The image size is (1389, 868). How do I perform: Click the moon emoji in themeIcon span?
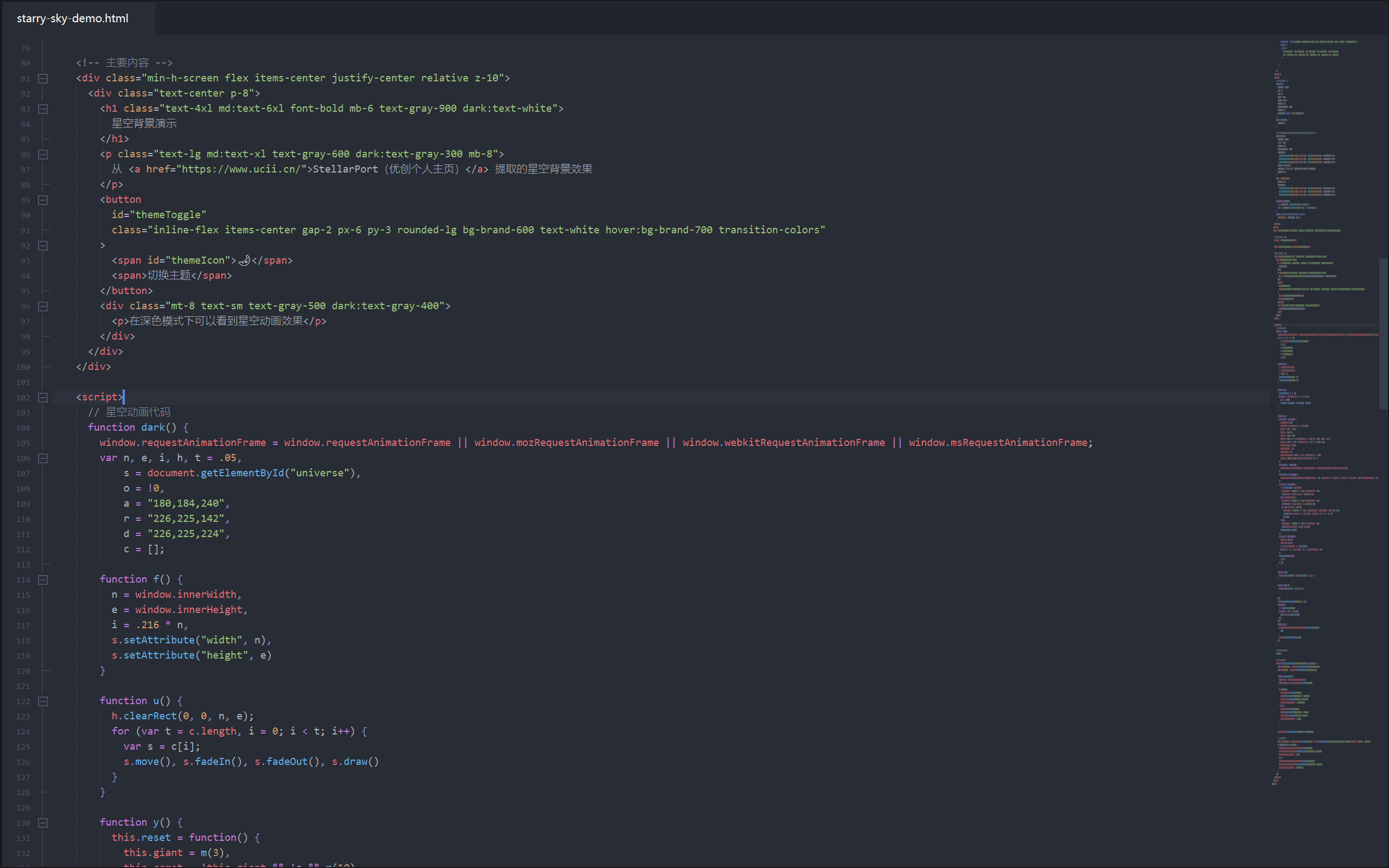[x=244, y=260]
